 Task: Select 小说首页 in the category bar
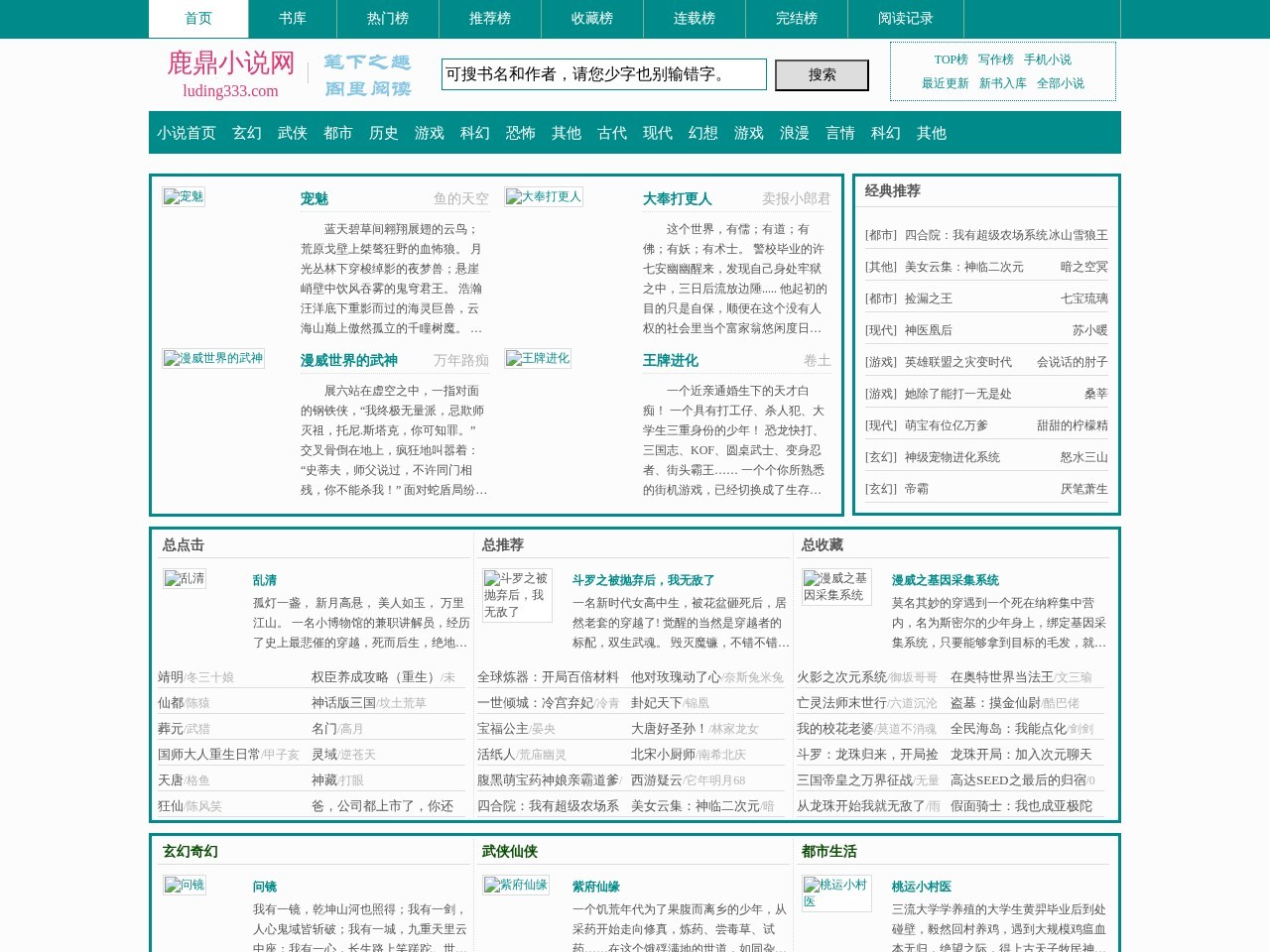point(187,133)
